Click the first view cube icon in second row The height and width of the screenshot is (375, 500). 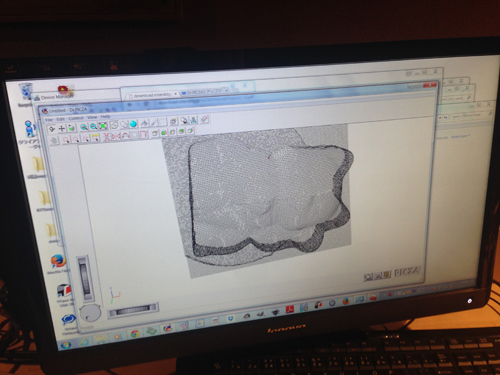(x=155, y=133)
